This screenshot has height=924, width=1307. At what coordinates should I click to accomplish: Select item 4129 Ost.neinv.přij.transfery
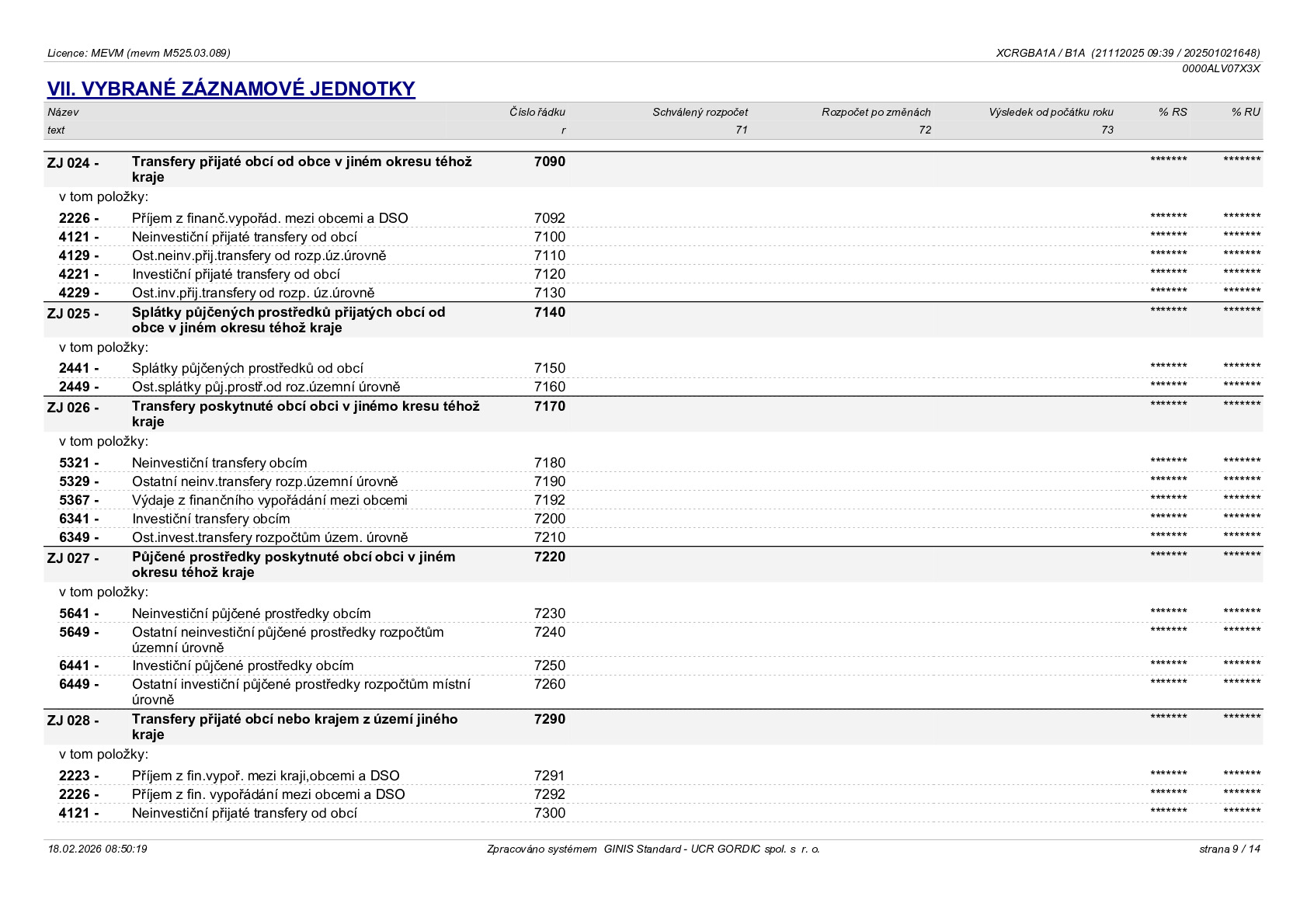pos(653,255)
